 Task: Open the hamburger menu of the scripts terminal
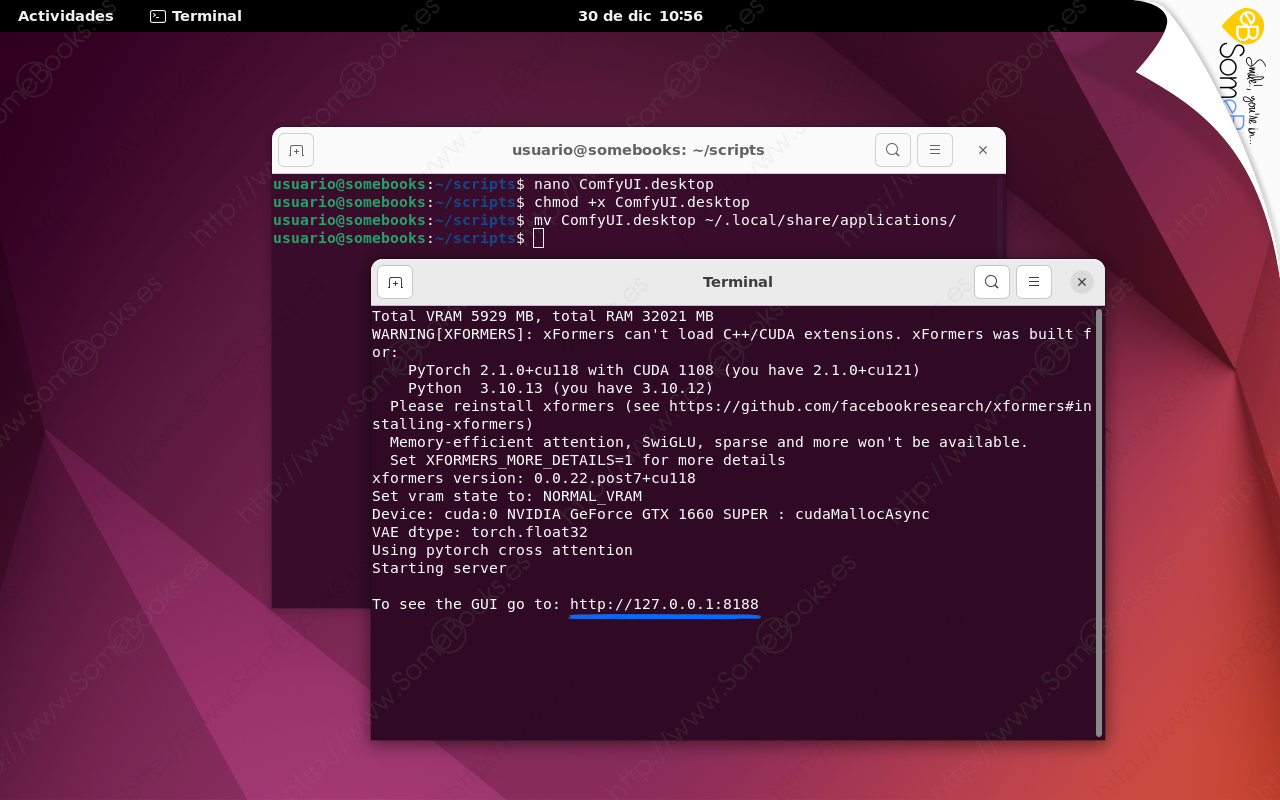click(x=934, y=149)
